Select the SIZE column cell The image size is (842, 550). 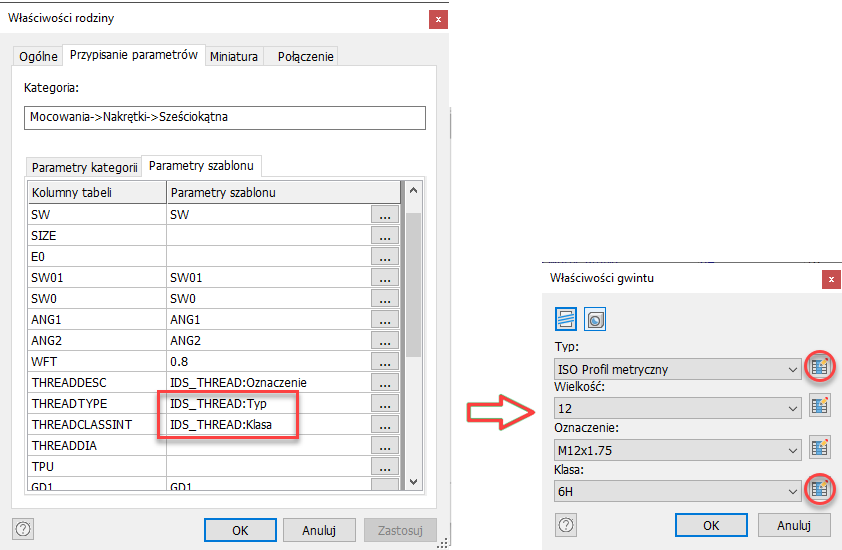[97, 235]
